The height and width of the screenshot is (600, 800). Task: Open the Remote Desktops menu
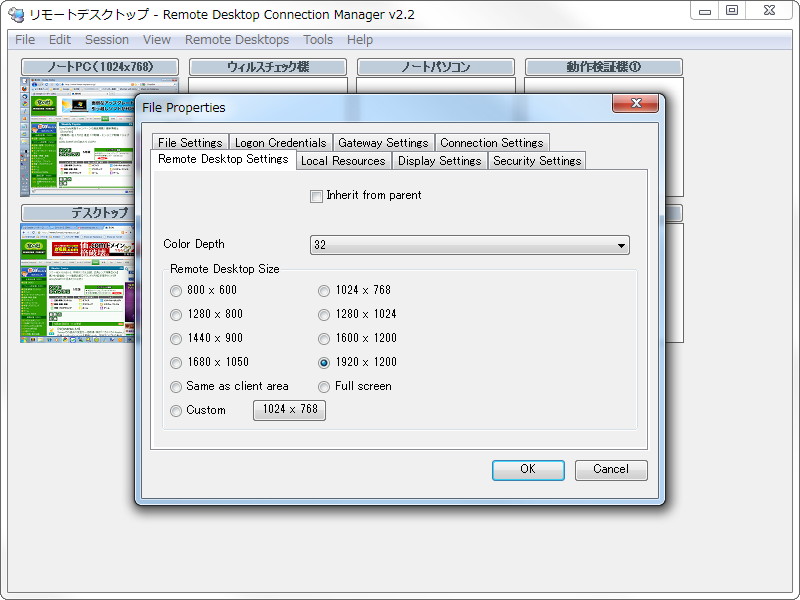pos(237,40)
